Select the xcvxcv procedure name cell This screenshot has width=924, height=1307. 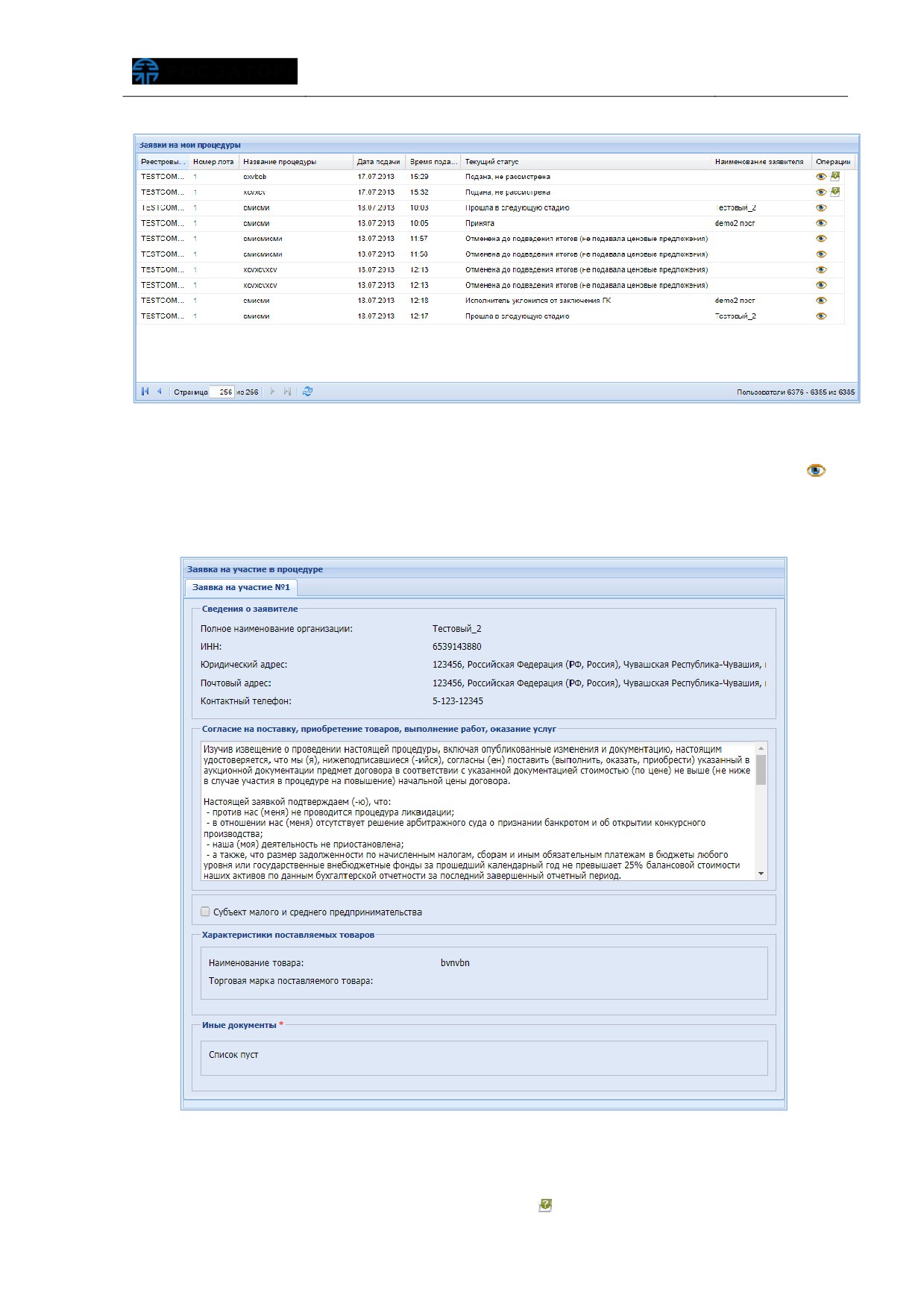click(254, 192)
